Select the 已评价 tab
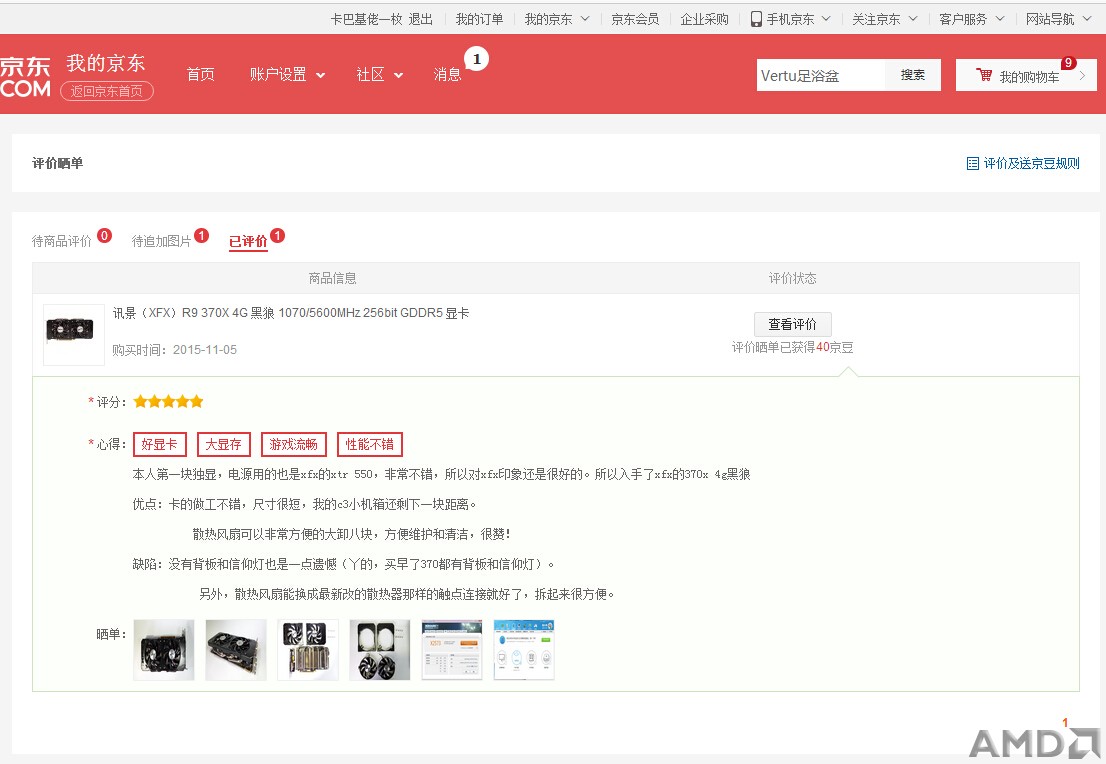1106x764 pixels. 248,241
